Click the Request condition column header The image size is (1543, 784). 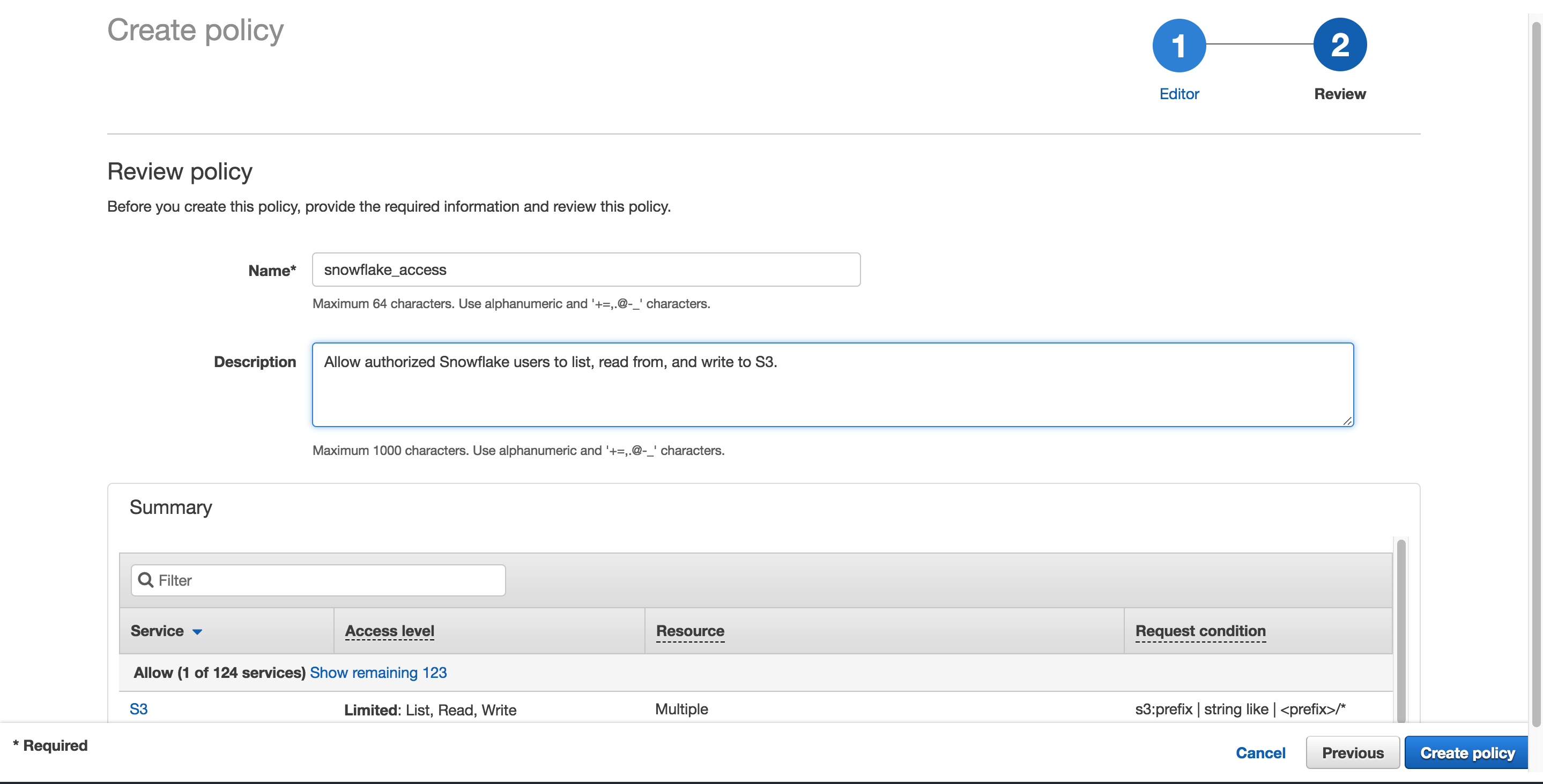[x=1200, y=631]
